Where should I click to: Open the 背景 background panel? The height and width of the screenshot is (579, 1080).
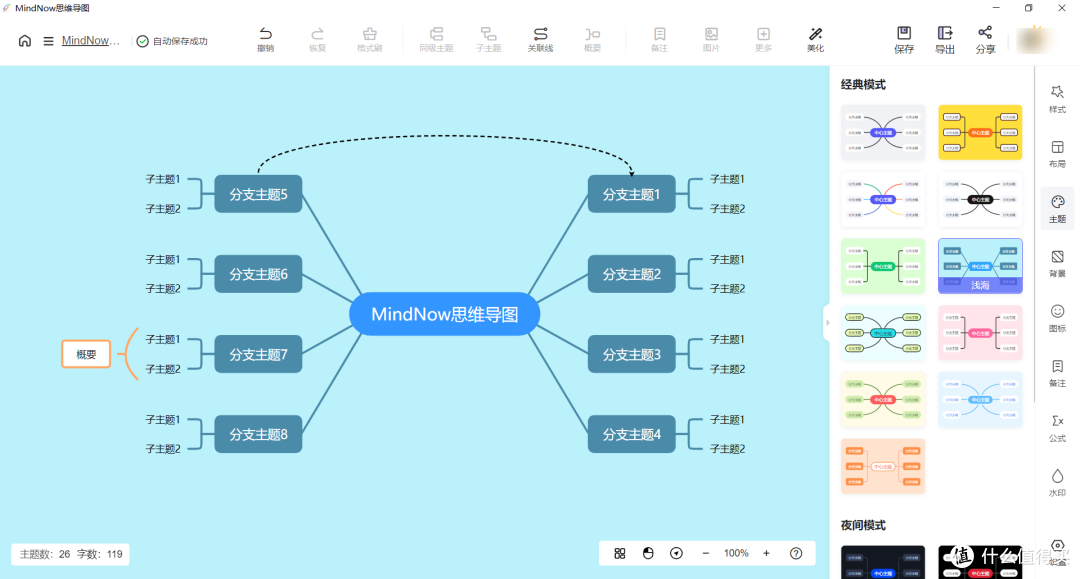pyautogui.click(x=1057, y=264)
